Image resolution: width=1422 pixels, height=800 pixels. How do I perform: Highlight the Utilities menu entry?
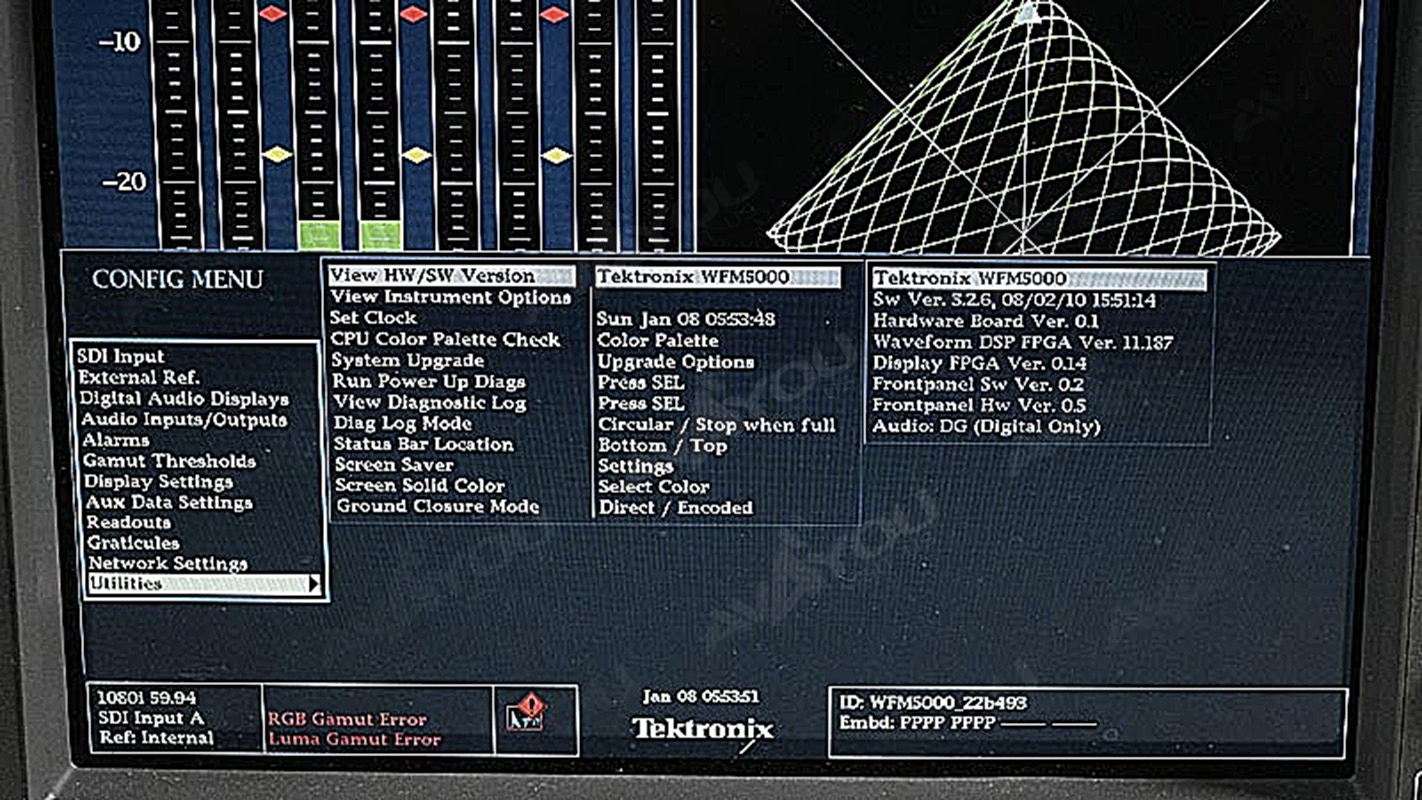point(204,584)
